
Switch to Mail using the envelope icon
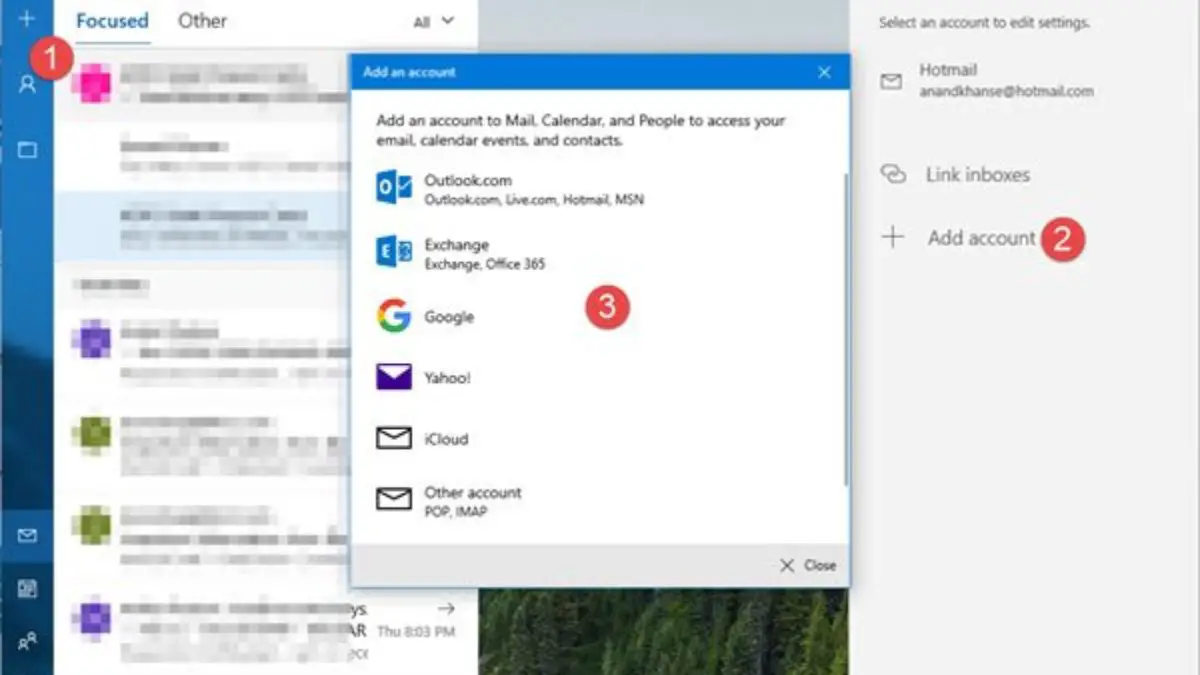pos(27,536)
